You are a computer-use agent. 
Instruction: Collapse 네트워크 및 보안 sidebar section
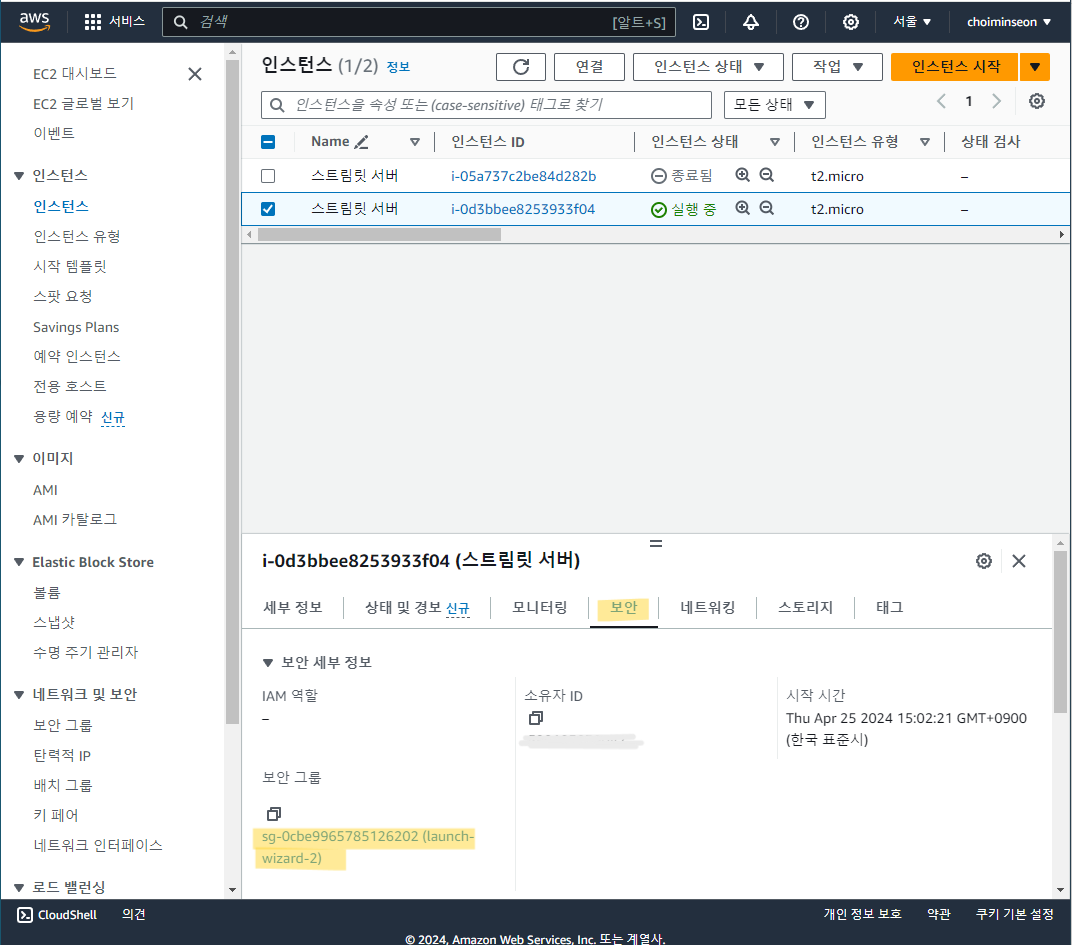[18, 695]
